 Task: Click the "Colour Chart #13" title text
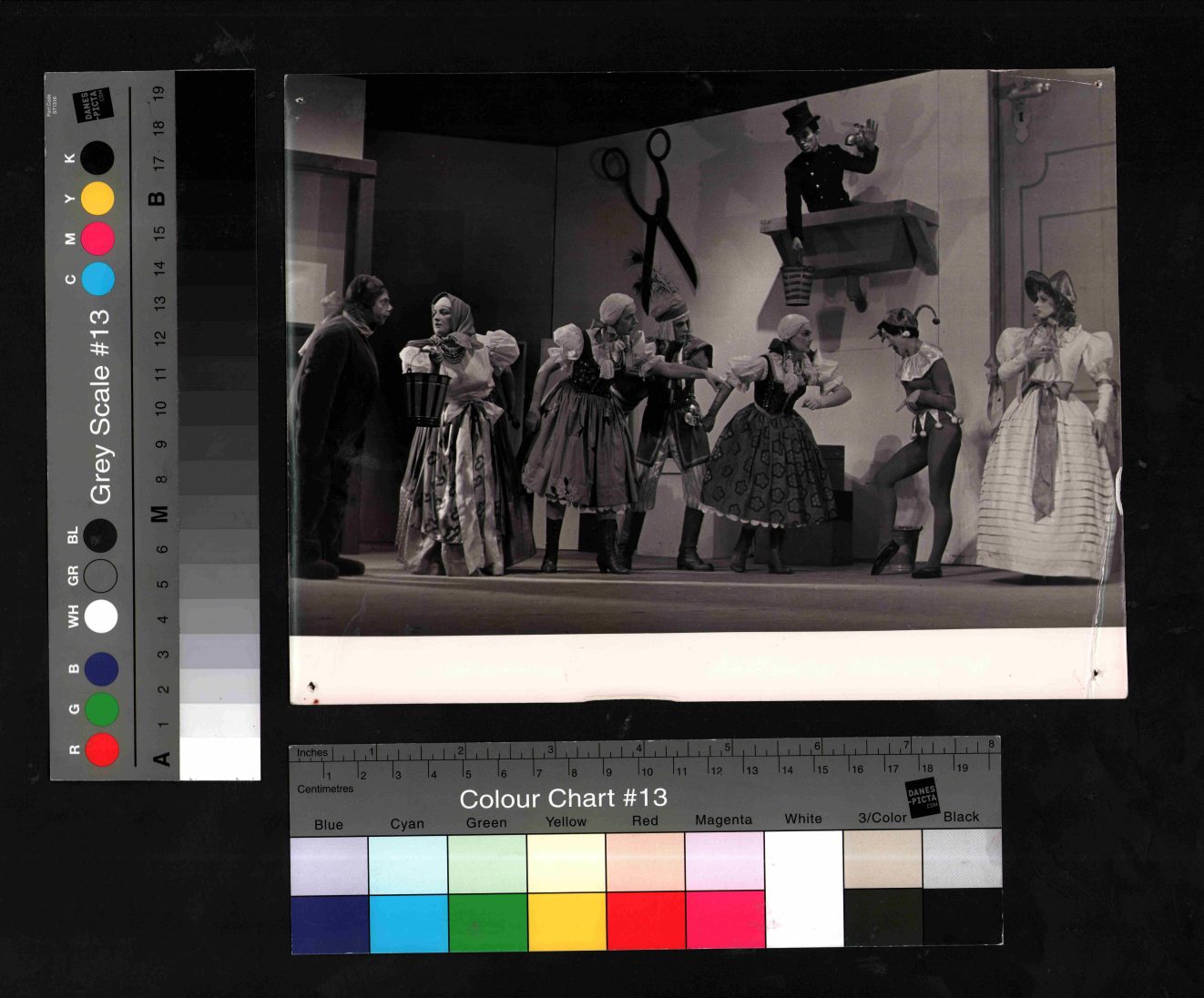tap(563, 799)
